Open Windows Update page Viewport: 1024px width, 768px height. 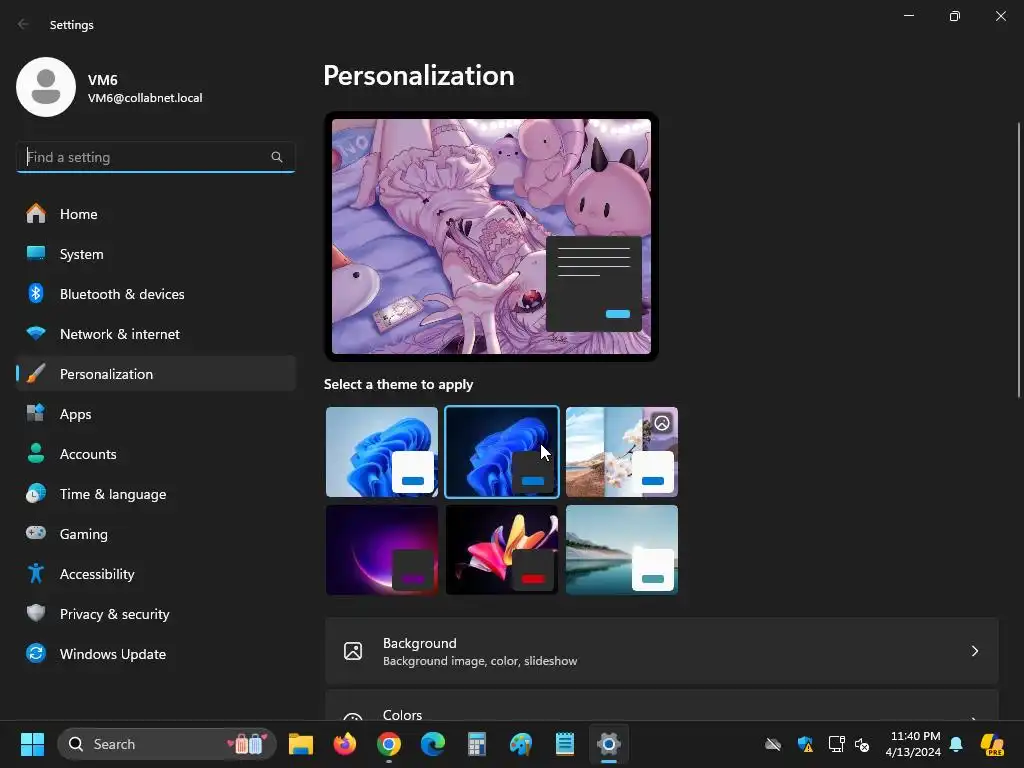click(x=155, y=653)
